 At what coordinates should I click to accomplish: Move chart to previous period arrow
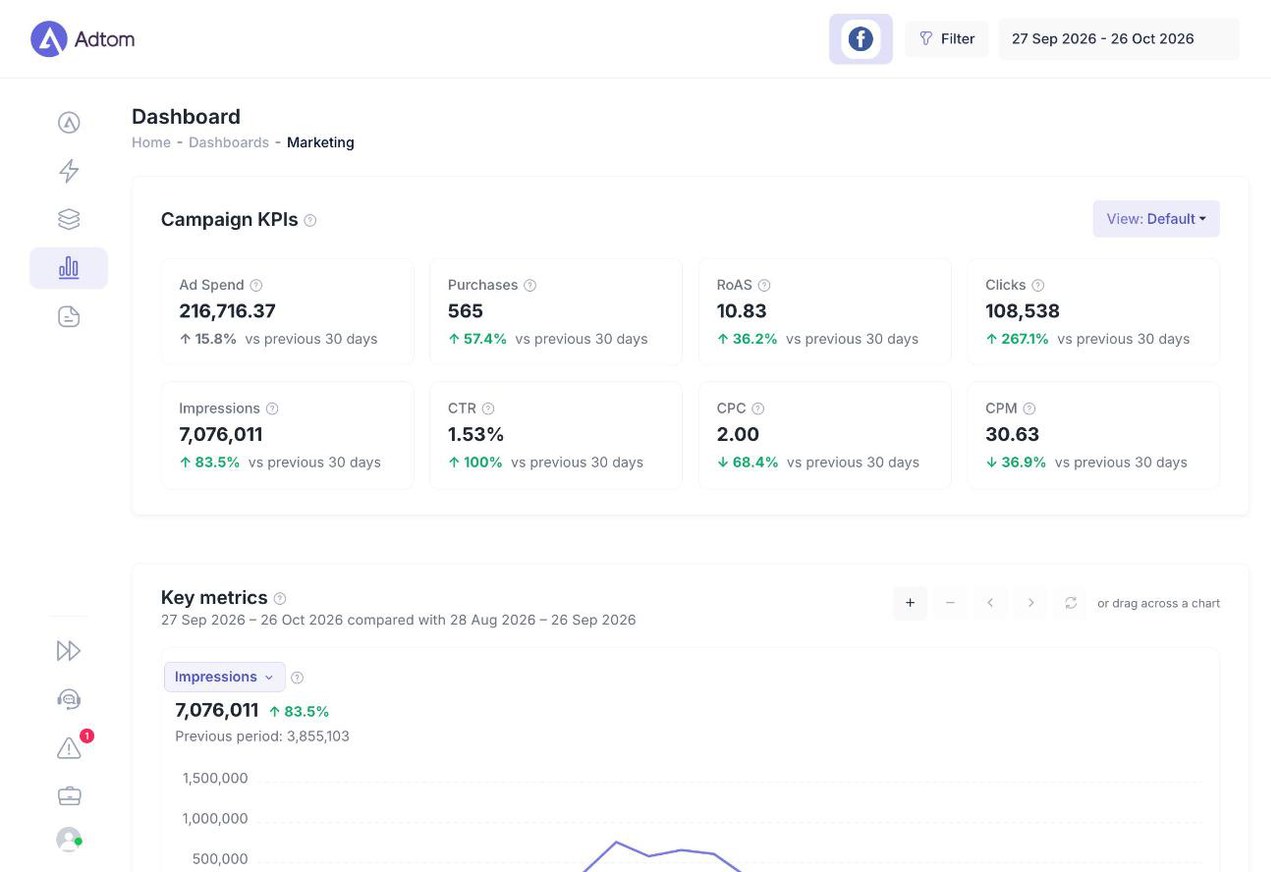pyautogui.click(x=990, y=603)
